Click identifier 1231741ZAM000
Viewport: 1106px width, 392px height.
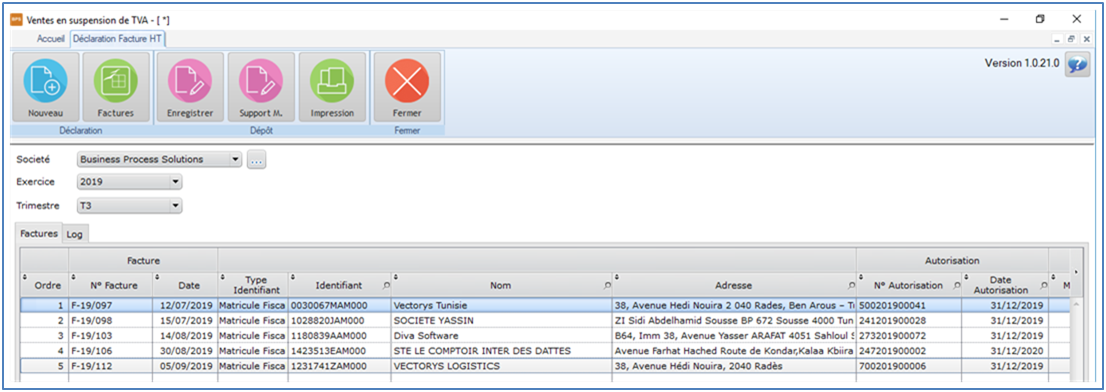[339, 366]
